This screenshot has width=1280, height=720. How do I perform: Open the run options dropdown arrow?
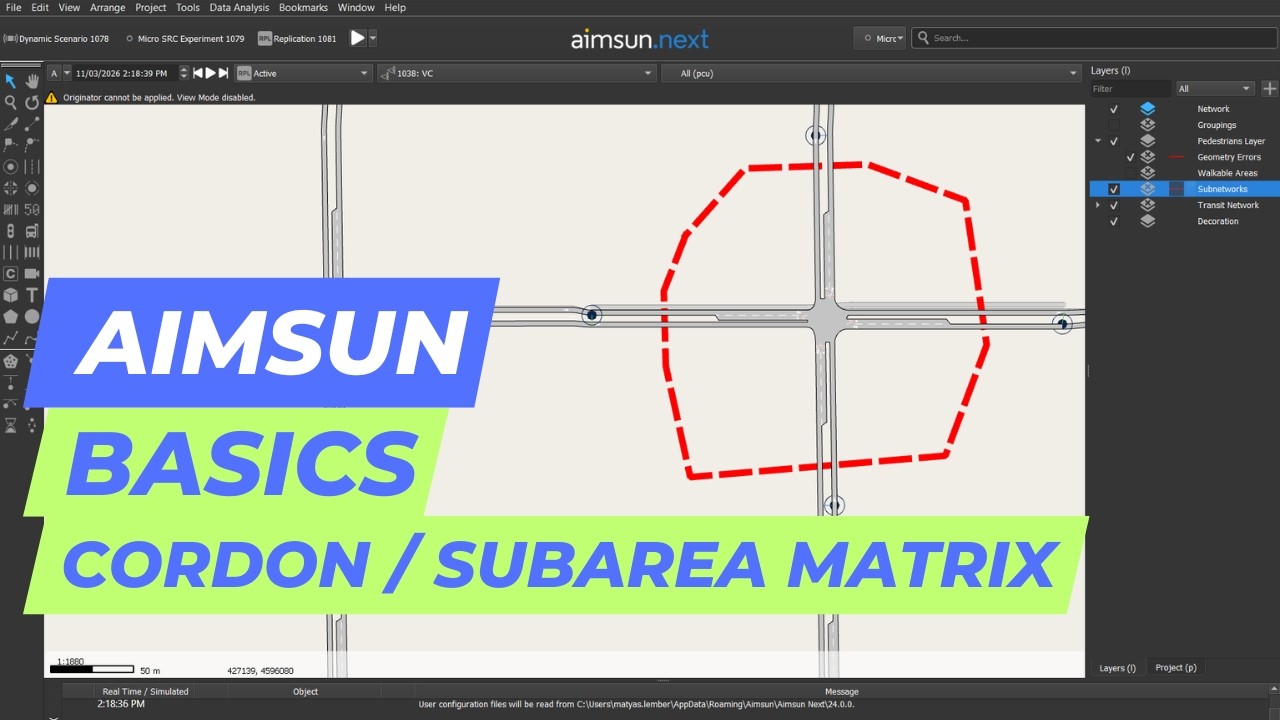tap(373, 38)
